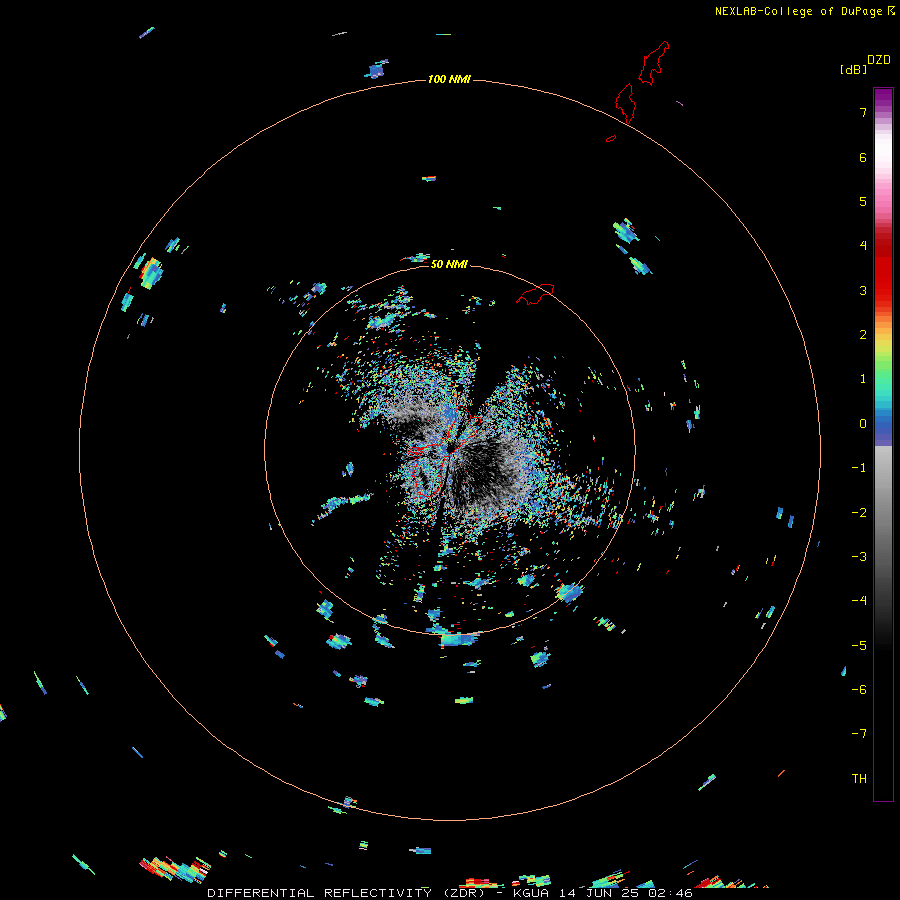Click the 5 value on the scale
This screenshot has width=900, height=900.
click(863, 201)
